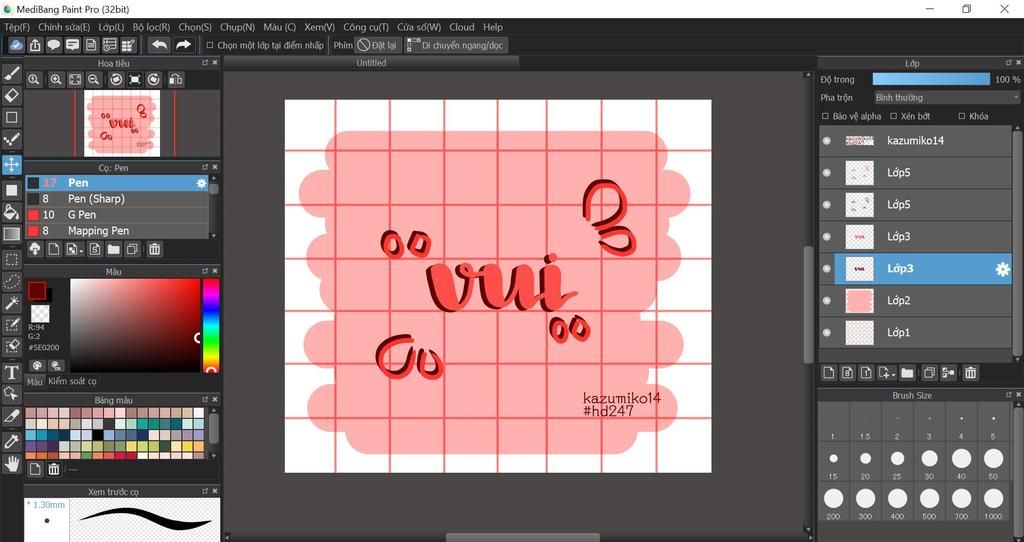
Task: Click the Undo arrow in toolbar
Action: pos(159,45)
